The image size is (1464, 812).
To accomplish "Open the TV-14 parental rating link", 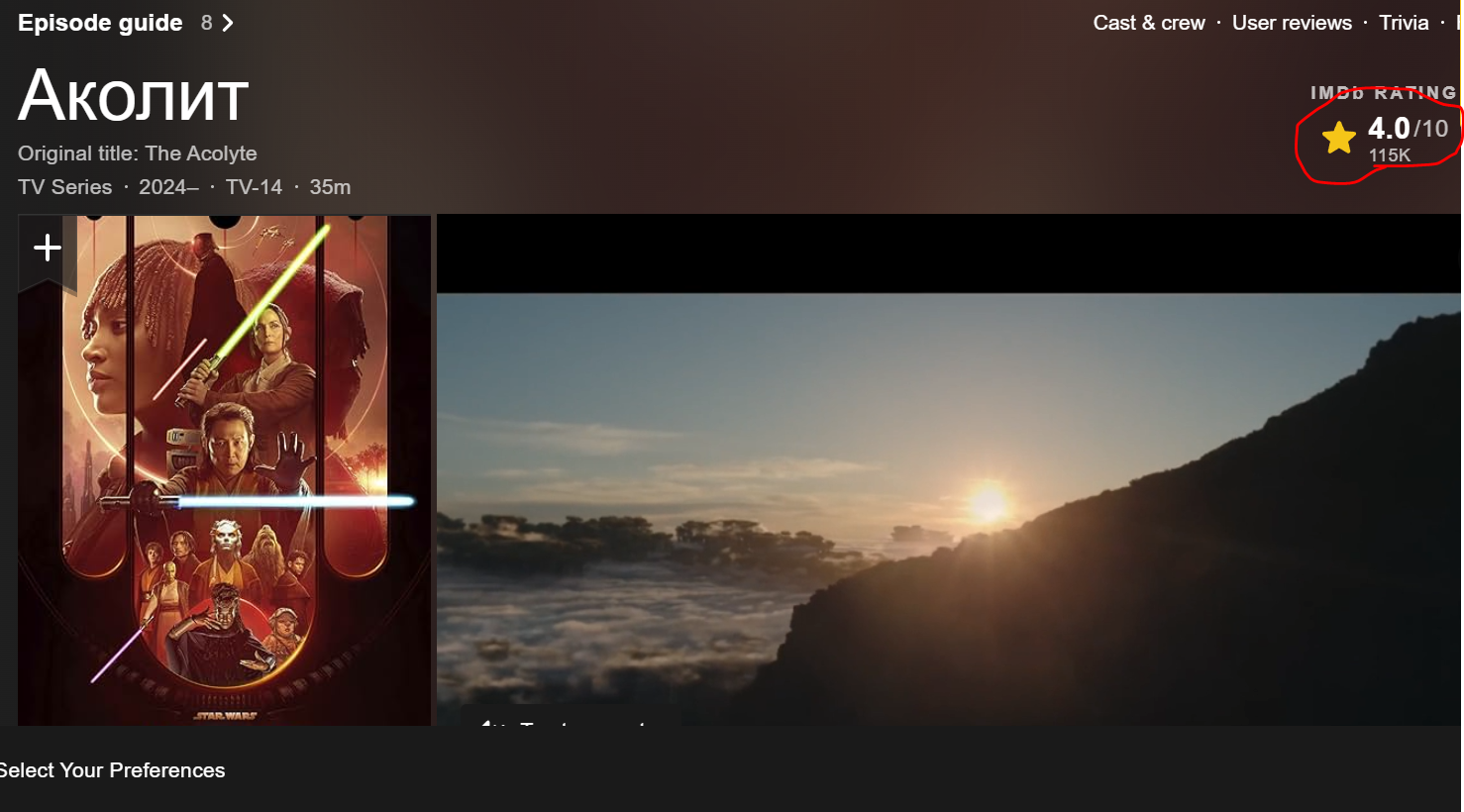I will pos(254,187).
